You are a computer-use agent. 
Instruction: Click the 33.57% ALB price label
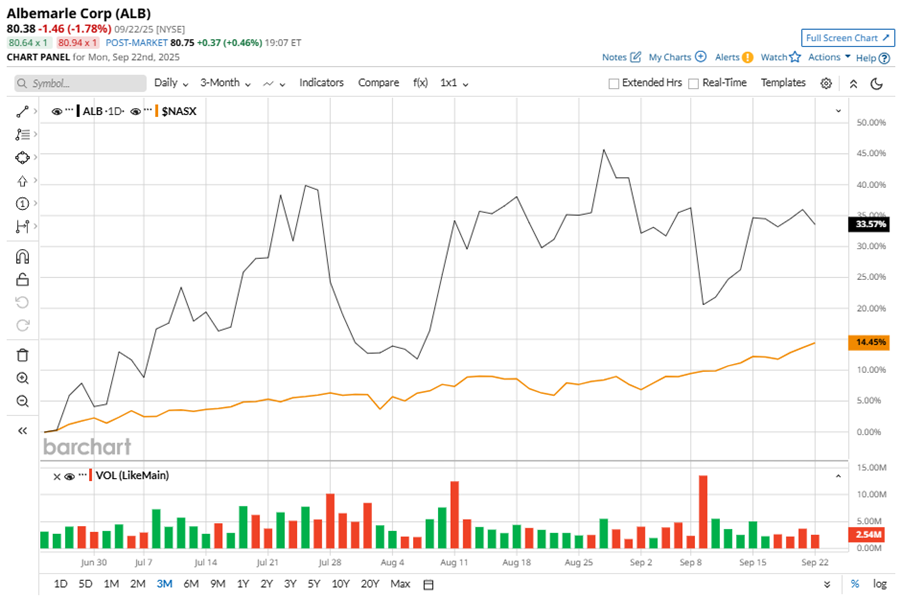click(x=869, y=224)
